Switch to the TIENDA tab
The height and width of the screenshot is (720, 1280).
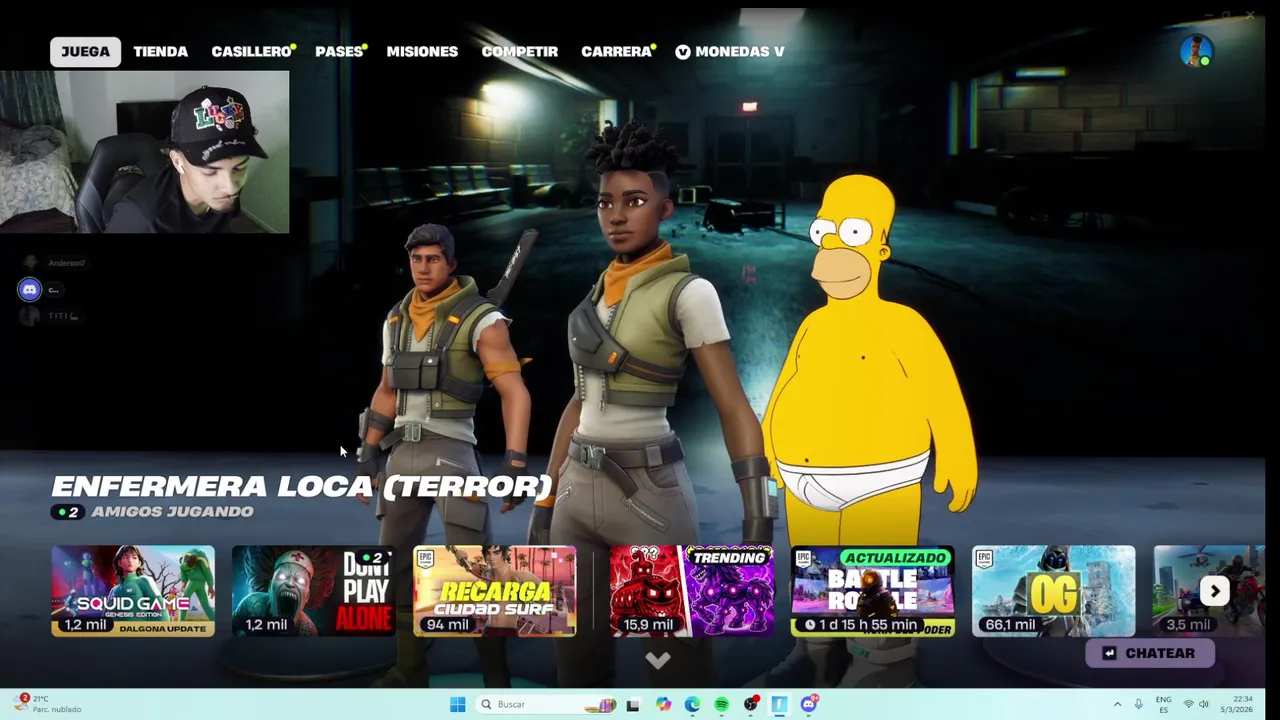pos(160,52)
